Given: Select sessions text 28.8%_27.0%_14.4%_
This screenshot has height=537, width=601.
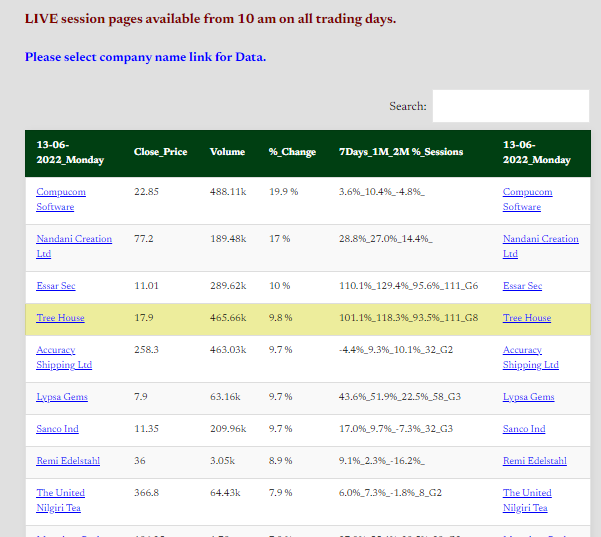Looking at the screenshot, I should 386,239.
